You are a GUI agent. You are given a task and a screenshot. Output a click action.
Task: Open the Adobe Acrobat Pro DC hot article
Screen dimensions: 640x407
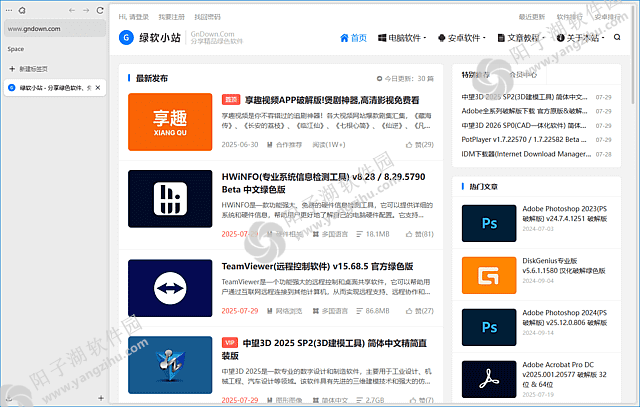(564, 374)
